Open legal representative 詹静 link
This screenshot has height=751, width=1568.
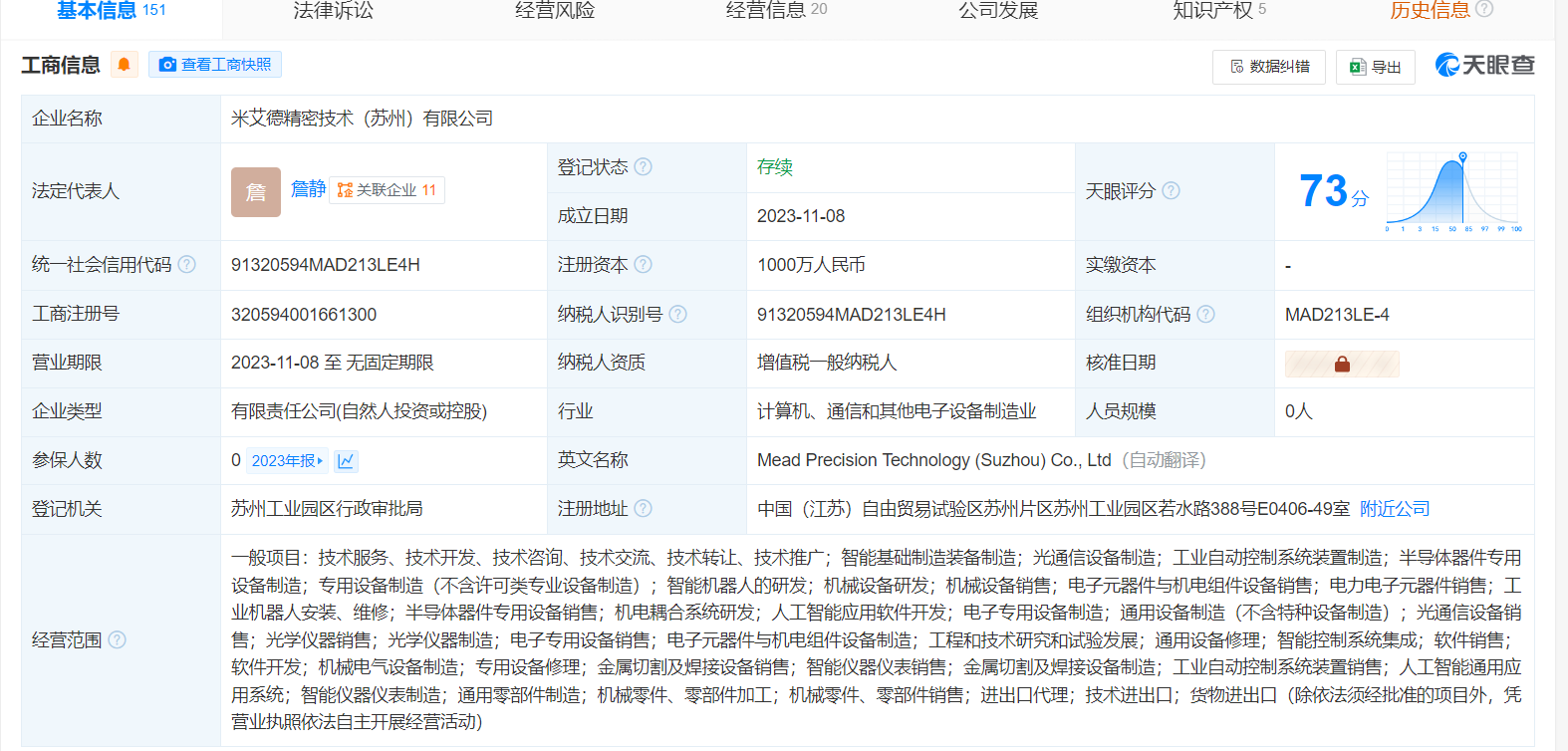tap(308, 189)
